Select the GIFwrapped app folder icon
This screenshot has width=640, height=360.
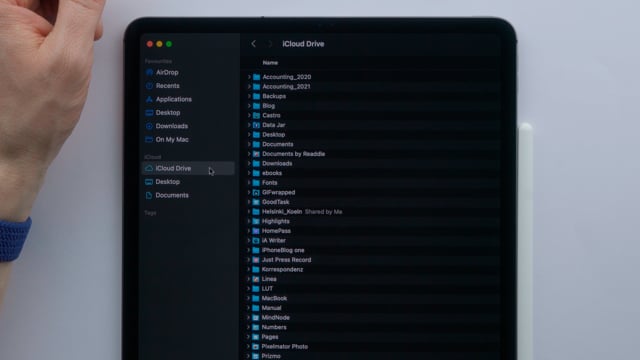coord(256,192)
